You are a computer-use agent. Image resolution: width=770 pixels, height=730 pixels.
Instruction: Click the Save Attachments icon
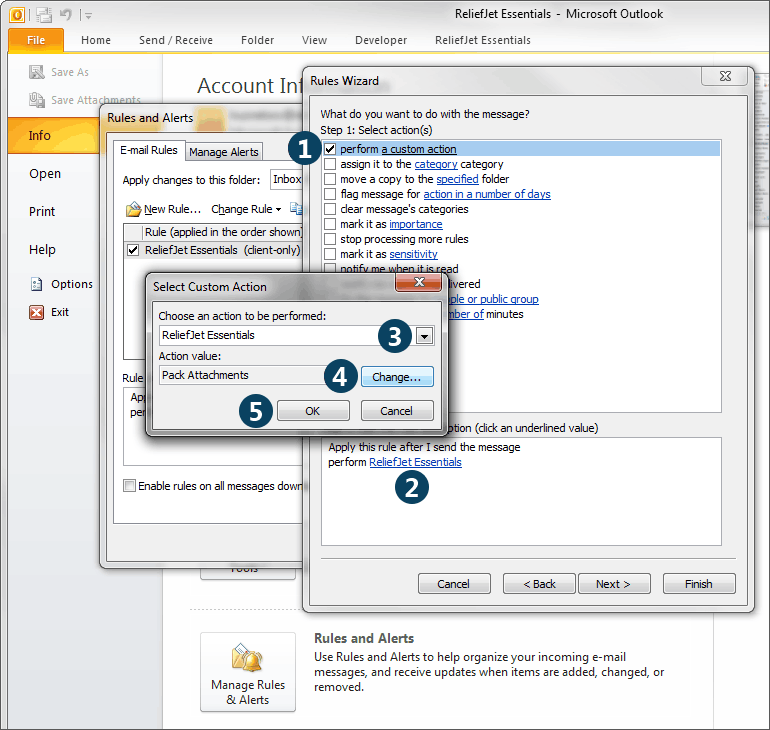pos(37,100)
